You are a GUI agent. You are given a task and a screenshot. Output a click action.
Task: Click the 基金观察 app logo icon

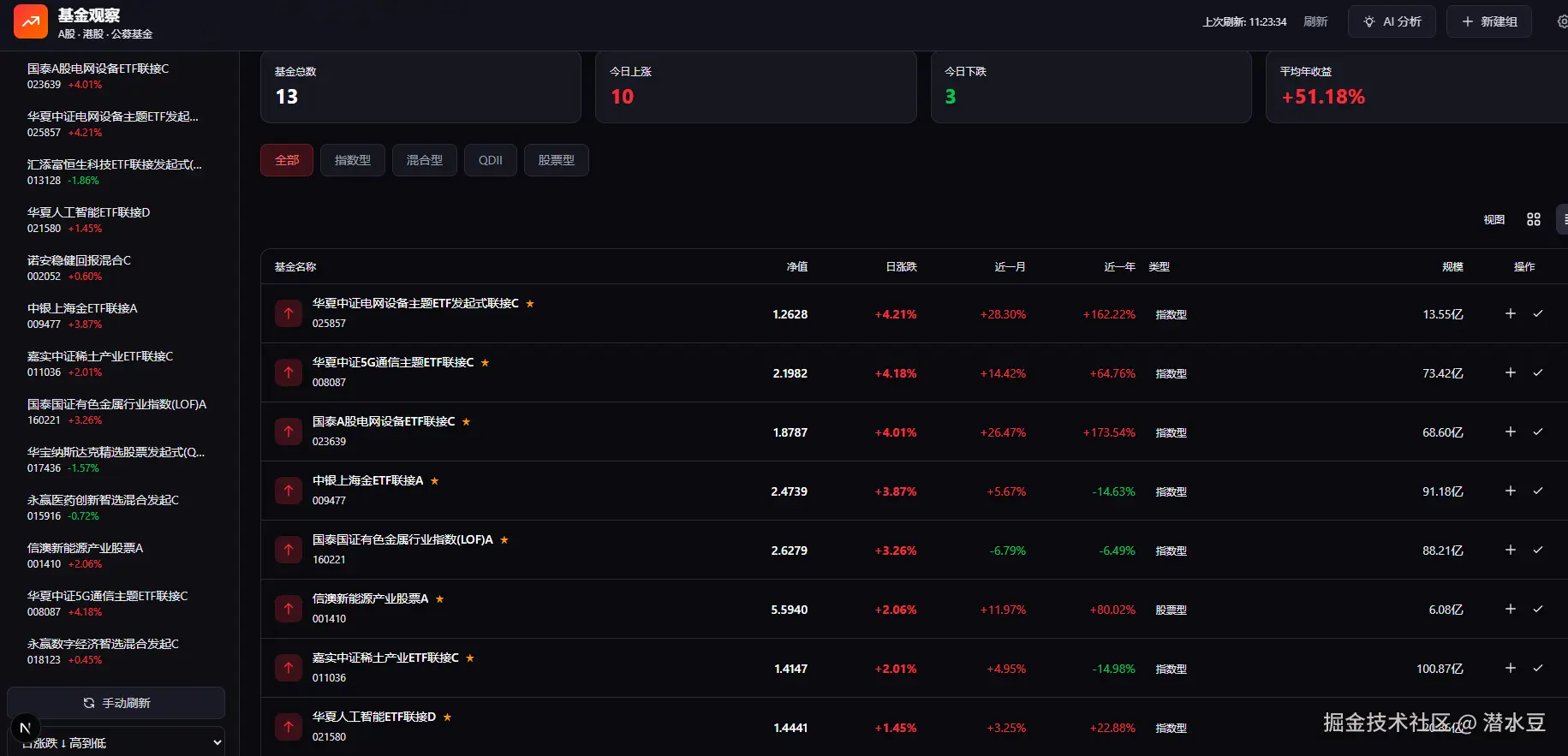point(31,22)
